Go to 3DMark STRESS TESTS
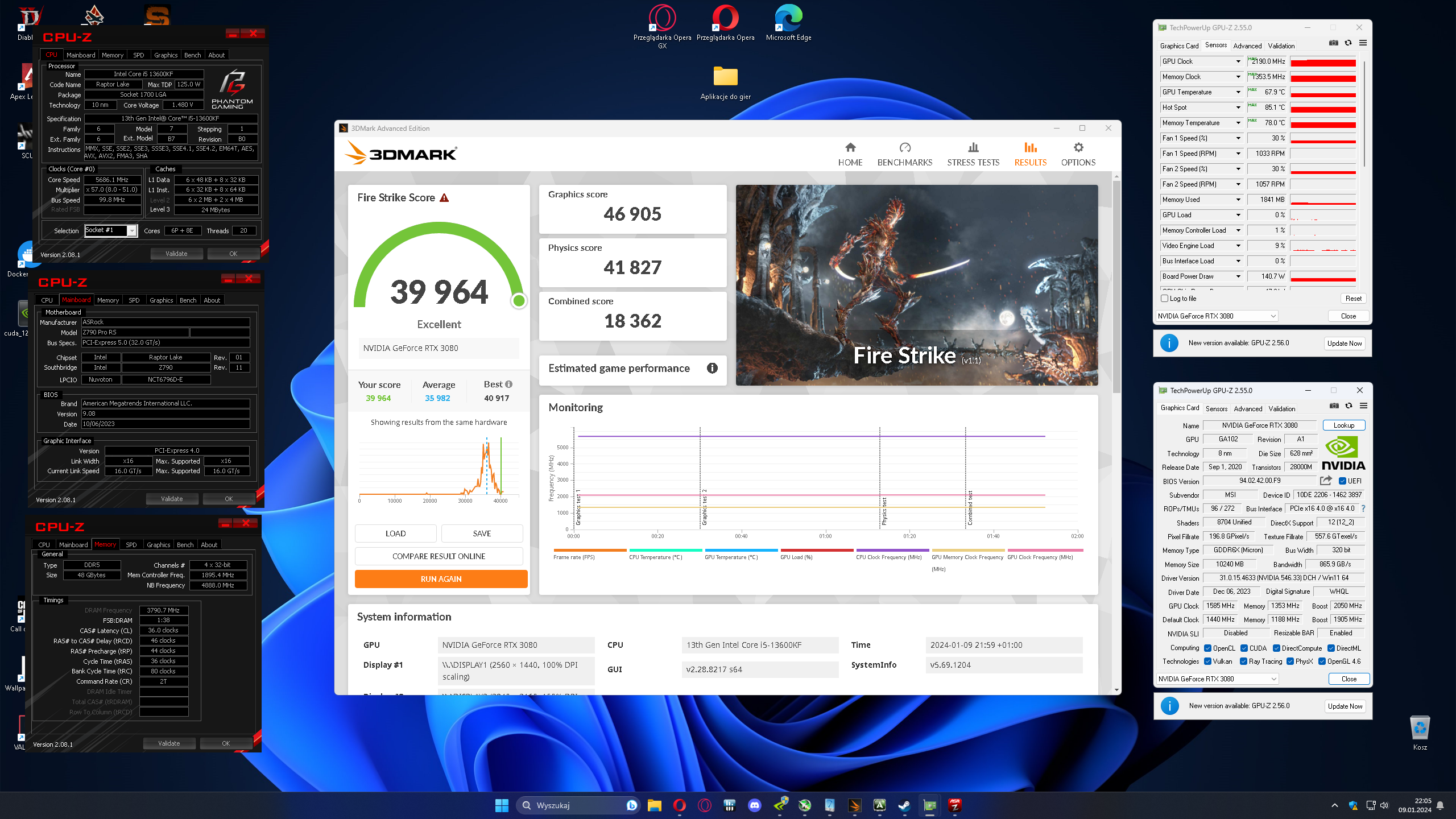This screenshot has height=819, width=1456. pyautogui.click(x=973, y=154)
